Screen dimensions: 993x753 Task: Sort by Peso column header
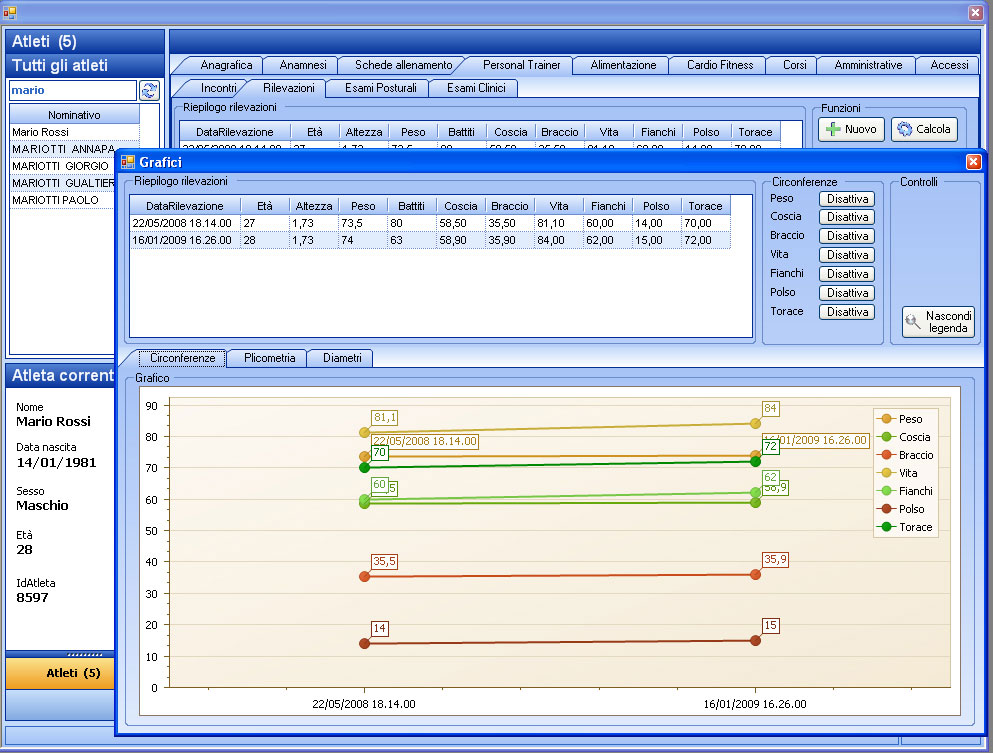coord(363,205)
